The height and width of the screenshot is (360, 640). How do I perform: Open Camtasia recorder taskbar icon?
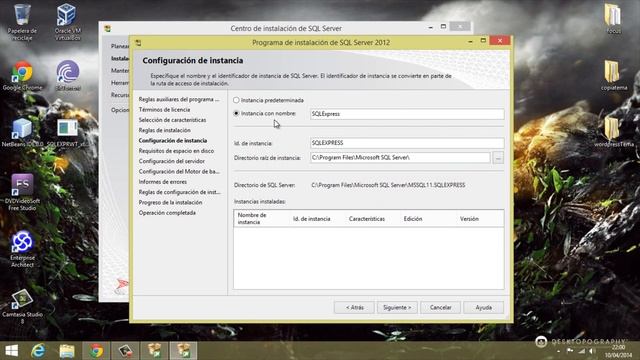tap(125, 351)
